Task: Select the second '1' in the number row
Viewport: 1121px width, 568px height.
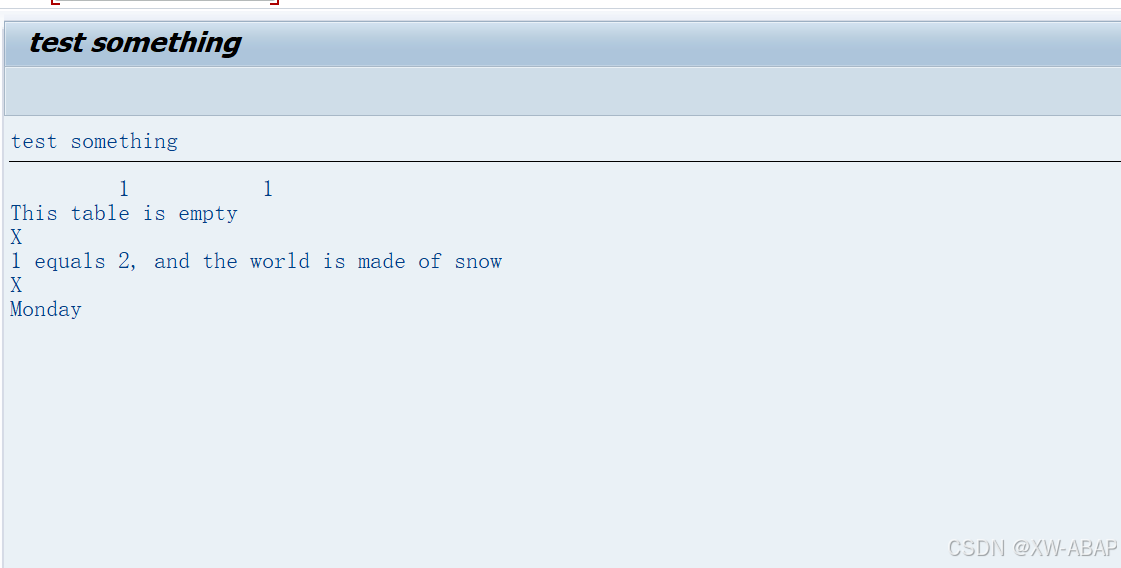Action: 267,189
